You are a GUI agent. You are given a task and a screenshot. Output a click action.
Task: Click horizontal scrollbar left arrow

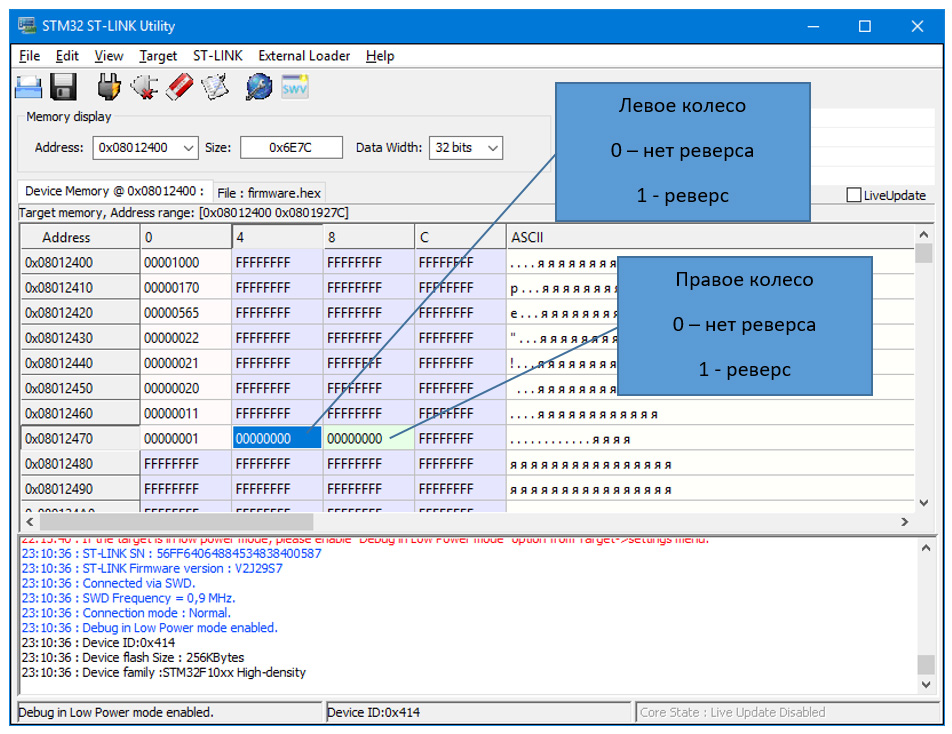pos(29,522)
